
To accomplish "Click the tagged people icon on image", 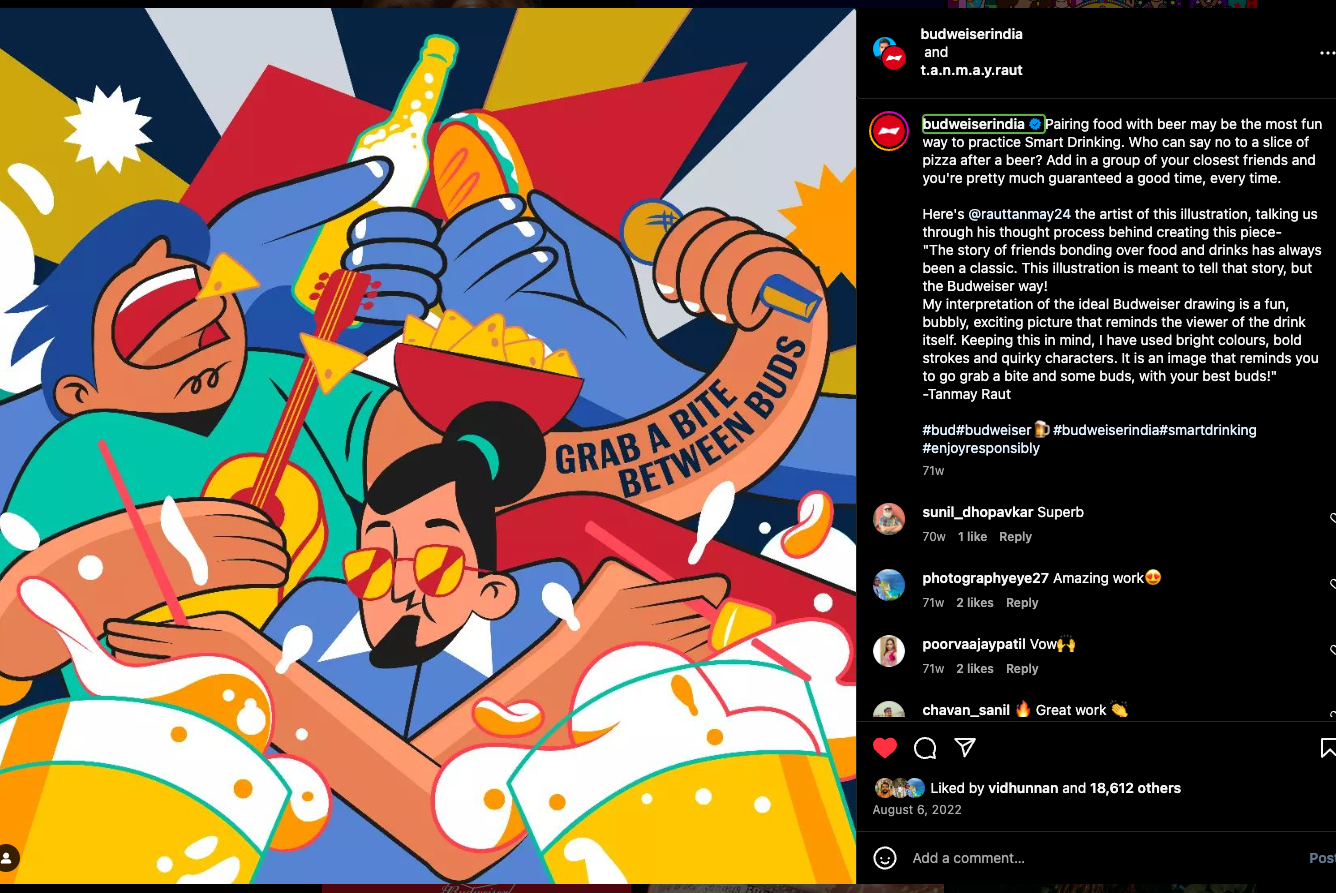I will (8, 857).
